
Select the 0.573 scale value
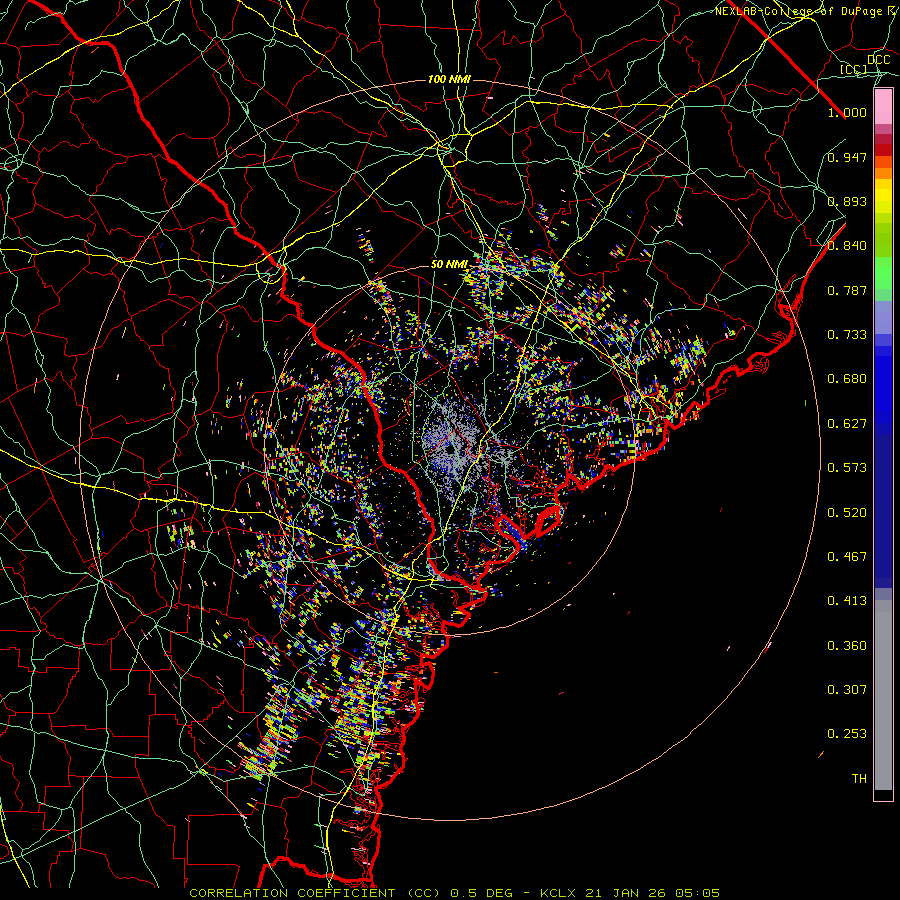(x=847, y=468)
